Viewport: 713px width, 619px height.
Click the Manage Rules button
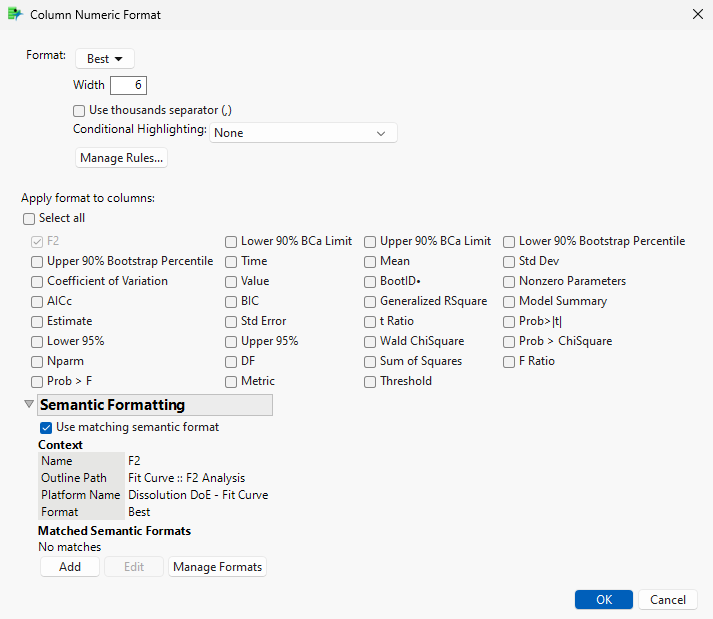pyautogui.click(x=120, y=158)
